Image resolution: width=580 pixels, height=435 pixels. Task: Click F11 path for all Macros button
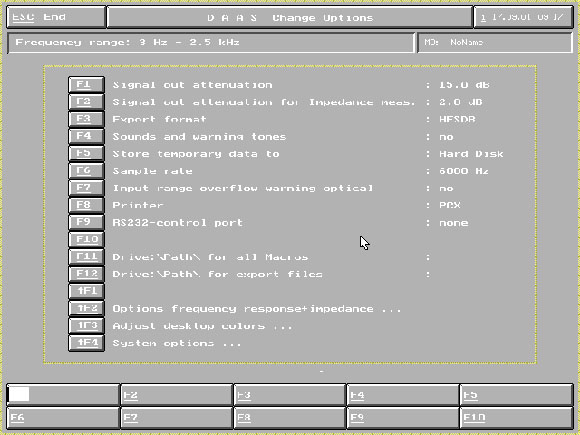[86, 257]
